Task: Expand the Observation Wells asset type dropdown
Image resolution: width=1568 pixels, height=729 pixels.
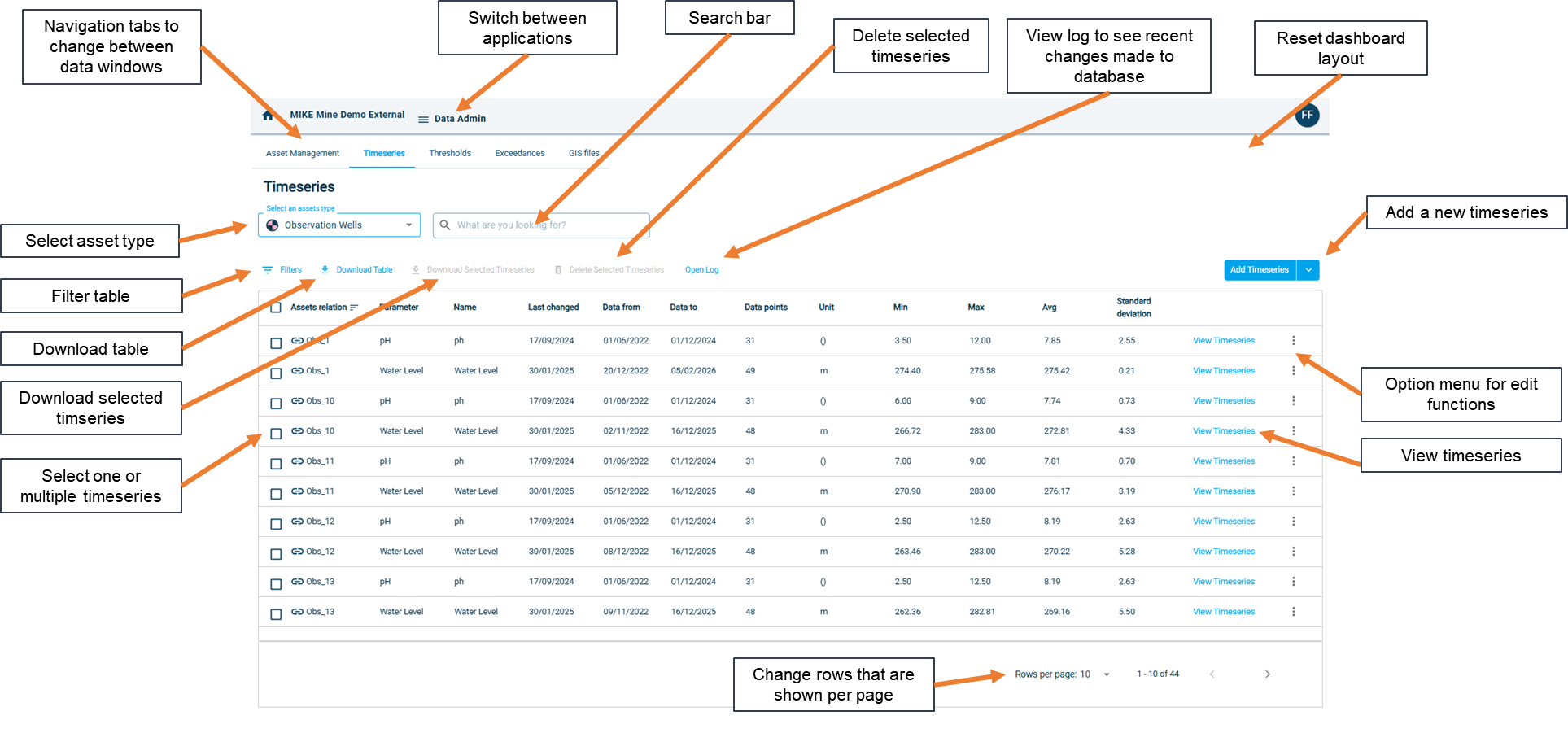Action: tap(408, 225)
